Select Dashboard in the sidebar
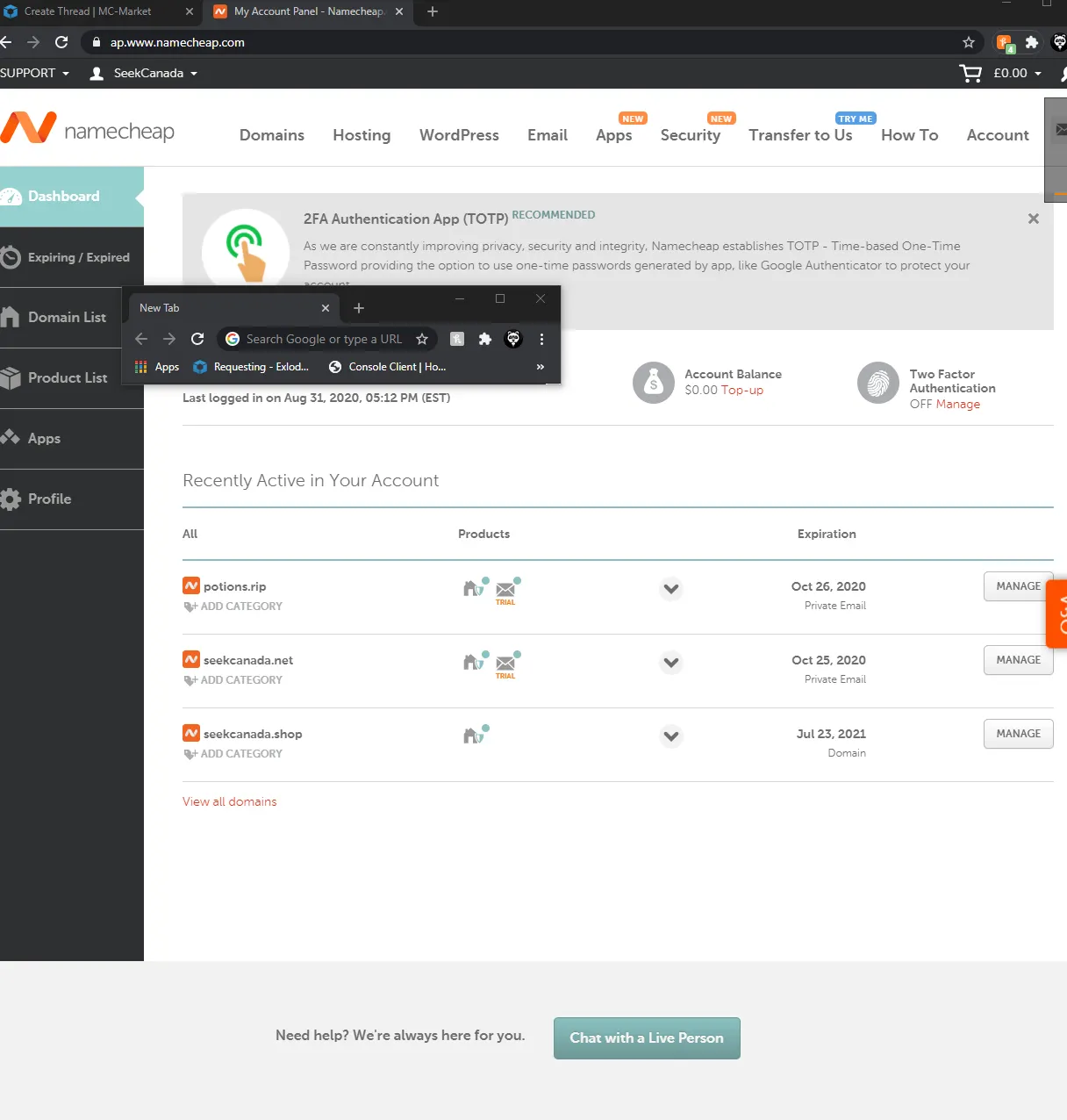This screenshot has height=1120, width=1067. click(x=72, y=197)
